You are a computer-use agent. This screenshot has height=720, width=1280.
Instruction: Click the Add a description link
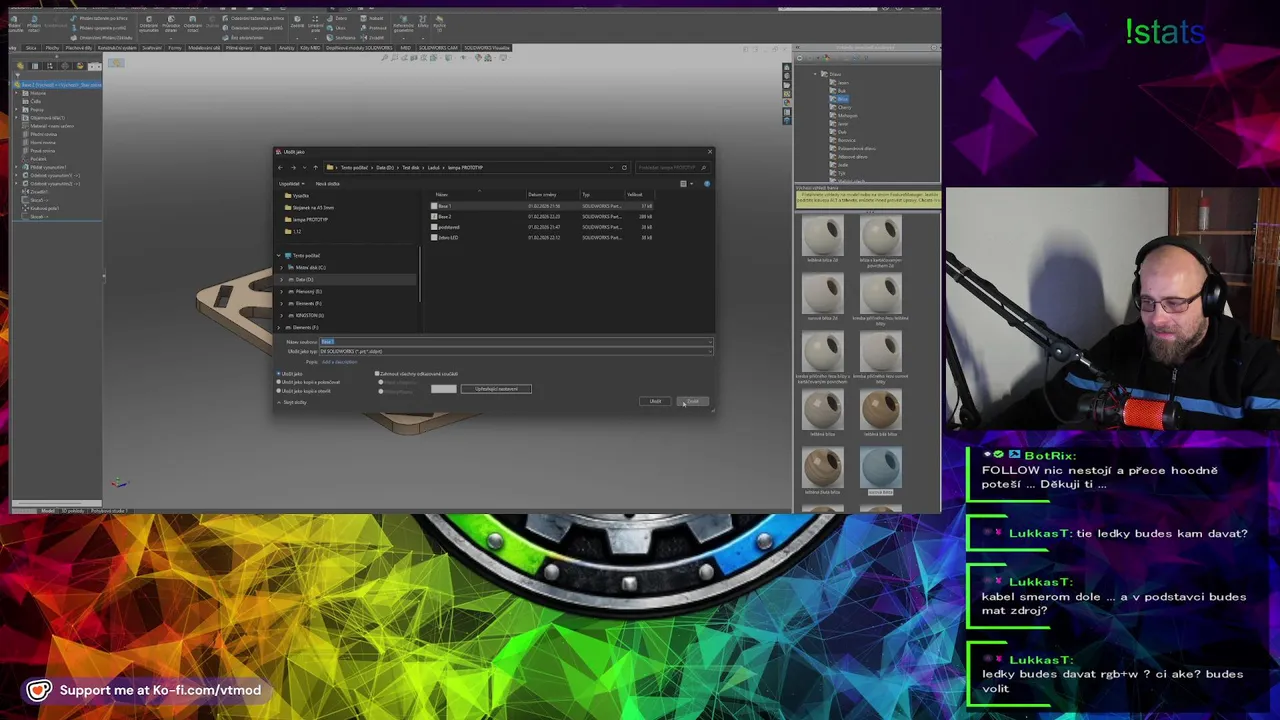(339, 362)
